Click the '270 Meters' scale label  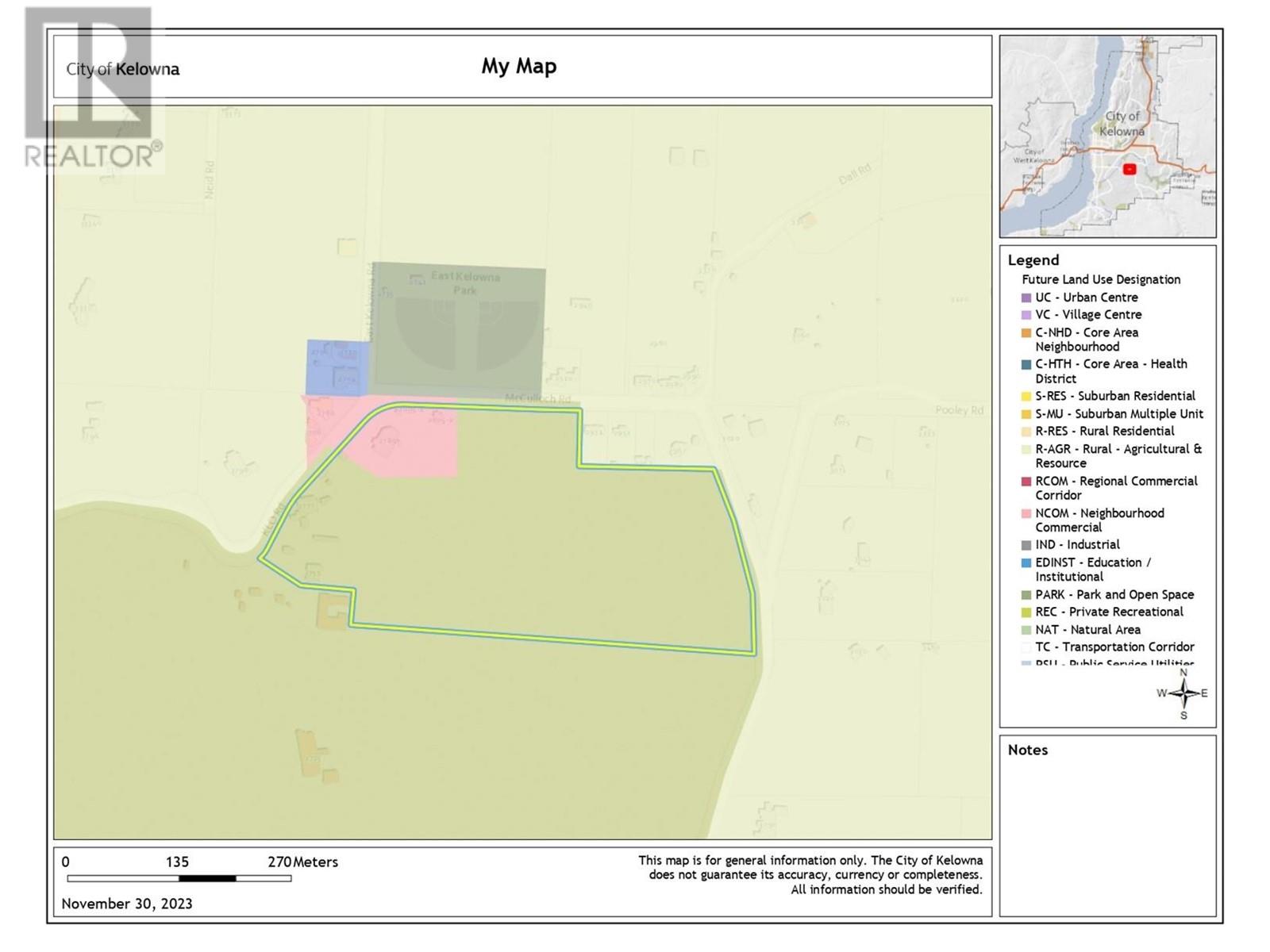(303, 862)
